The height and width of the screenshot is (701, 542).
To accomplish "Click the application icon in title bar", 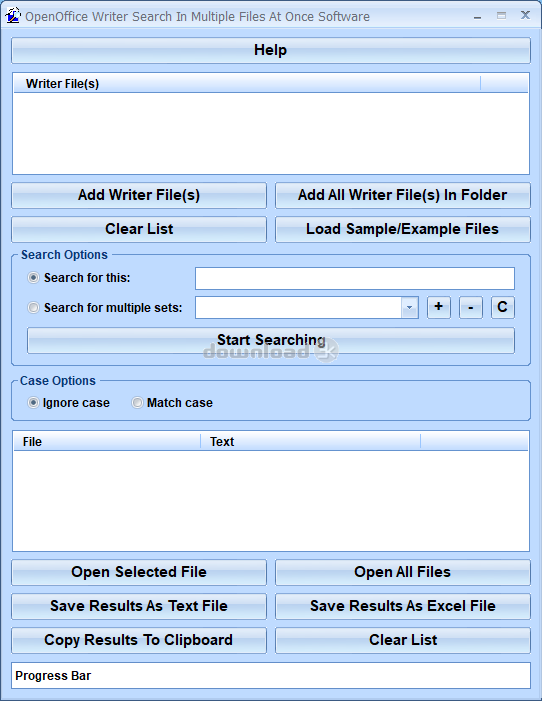I will (13, 16).
